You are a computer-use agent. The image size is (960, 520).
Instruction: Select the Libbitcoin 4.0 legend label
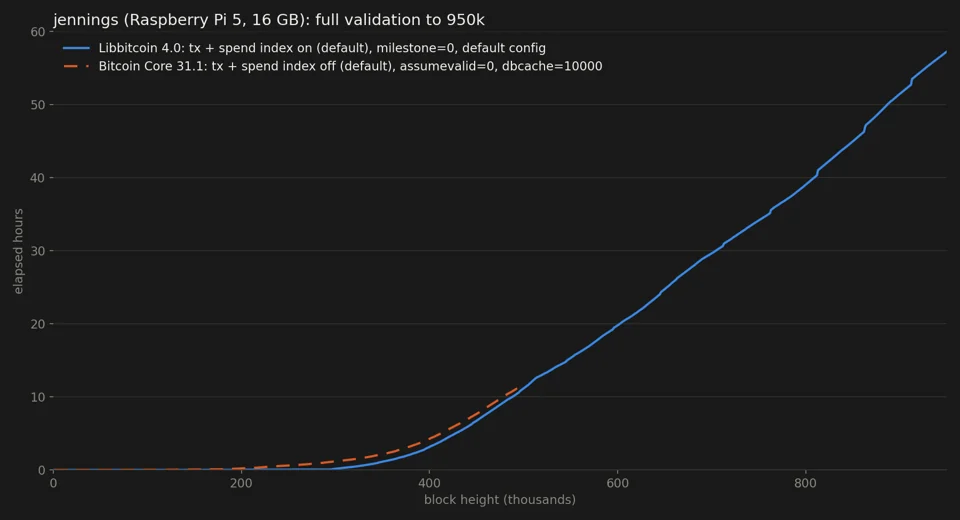[322, 48]
